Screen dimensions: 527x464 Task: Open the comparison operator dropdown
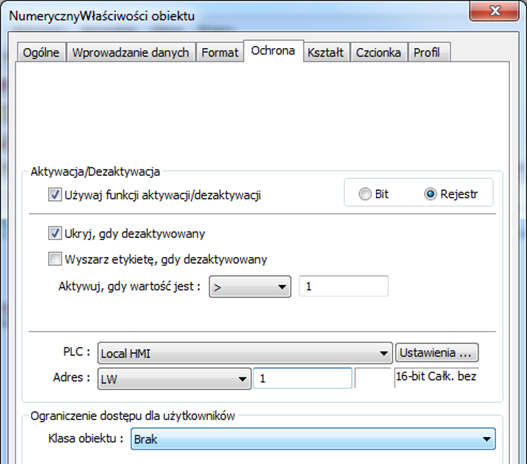[250, 287]
